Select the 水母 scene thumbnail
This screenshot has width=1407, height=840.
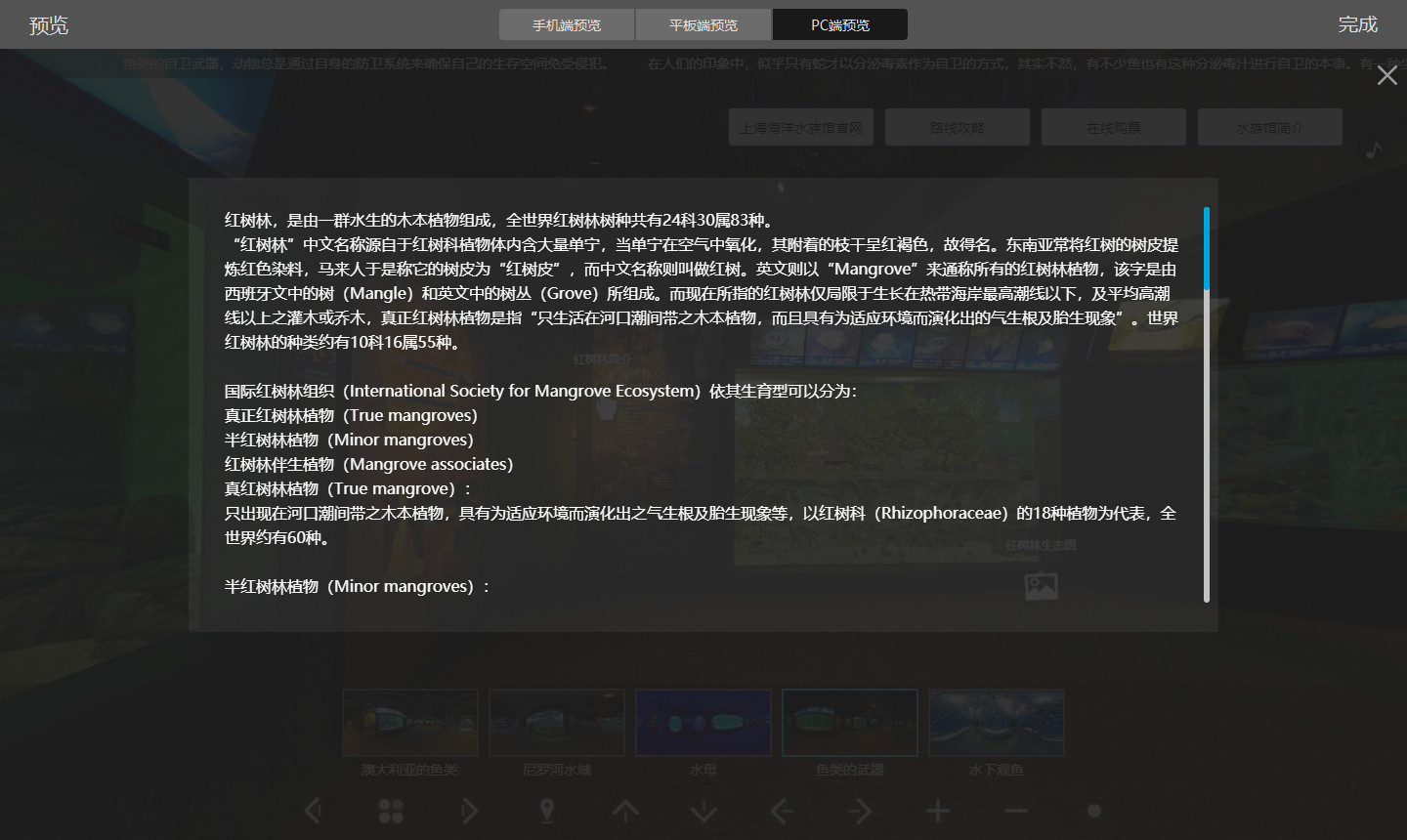pos(703,723)
